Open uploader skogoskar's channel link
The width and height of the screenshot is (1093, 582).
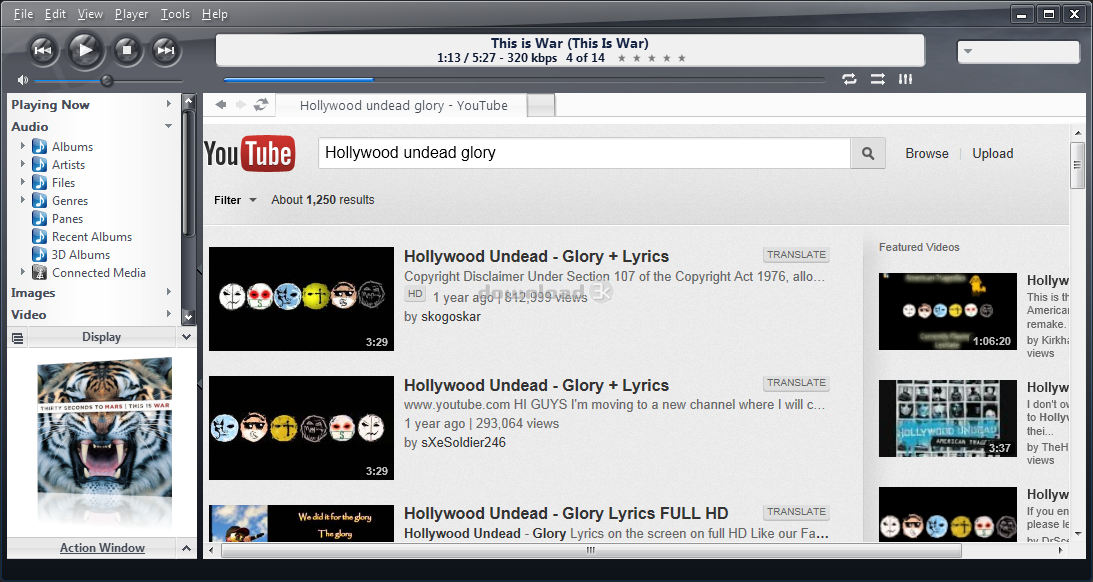(x=451, y=316)
